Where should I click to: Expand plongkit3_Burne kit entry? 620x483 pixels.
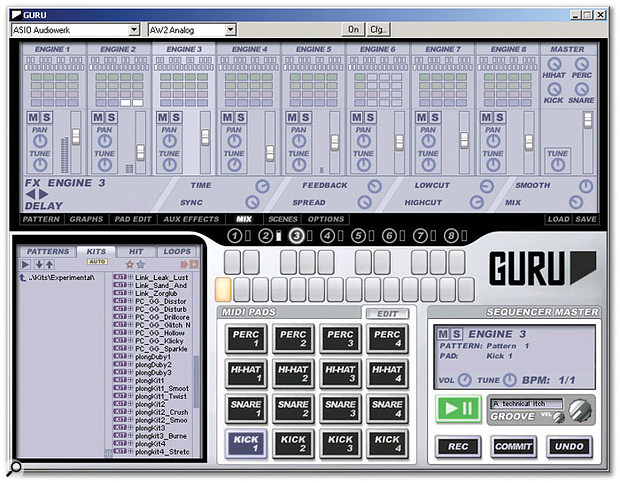(130, 436)
